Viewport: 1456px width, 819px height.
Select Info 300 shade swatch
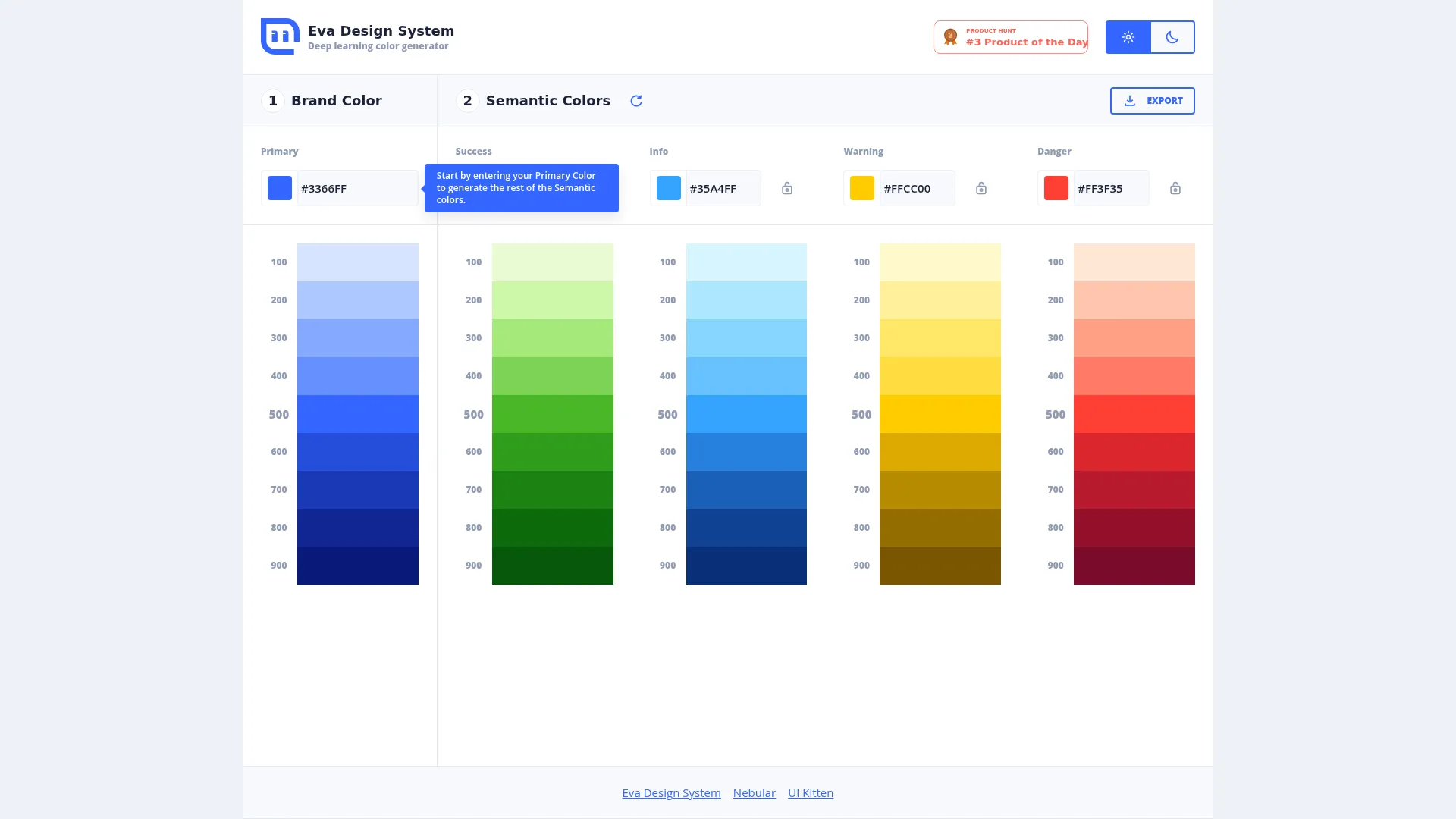746,338
